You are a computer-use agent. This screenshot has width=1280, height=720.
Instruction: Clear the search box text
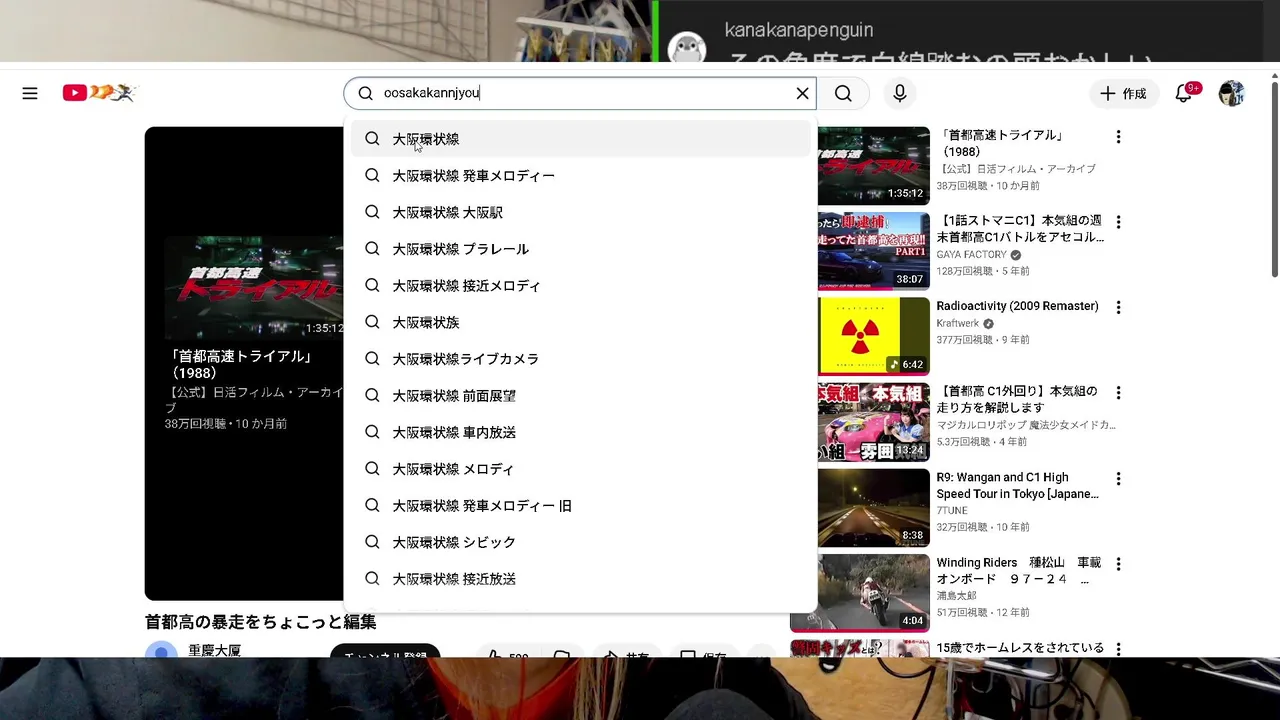click(x=802, y=93)
